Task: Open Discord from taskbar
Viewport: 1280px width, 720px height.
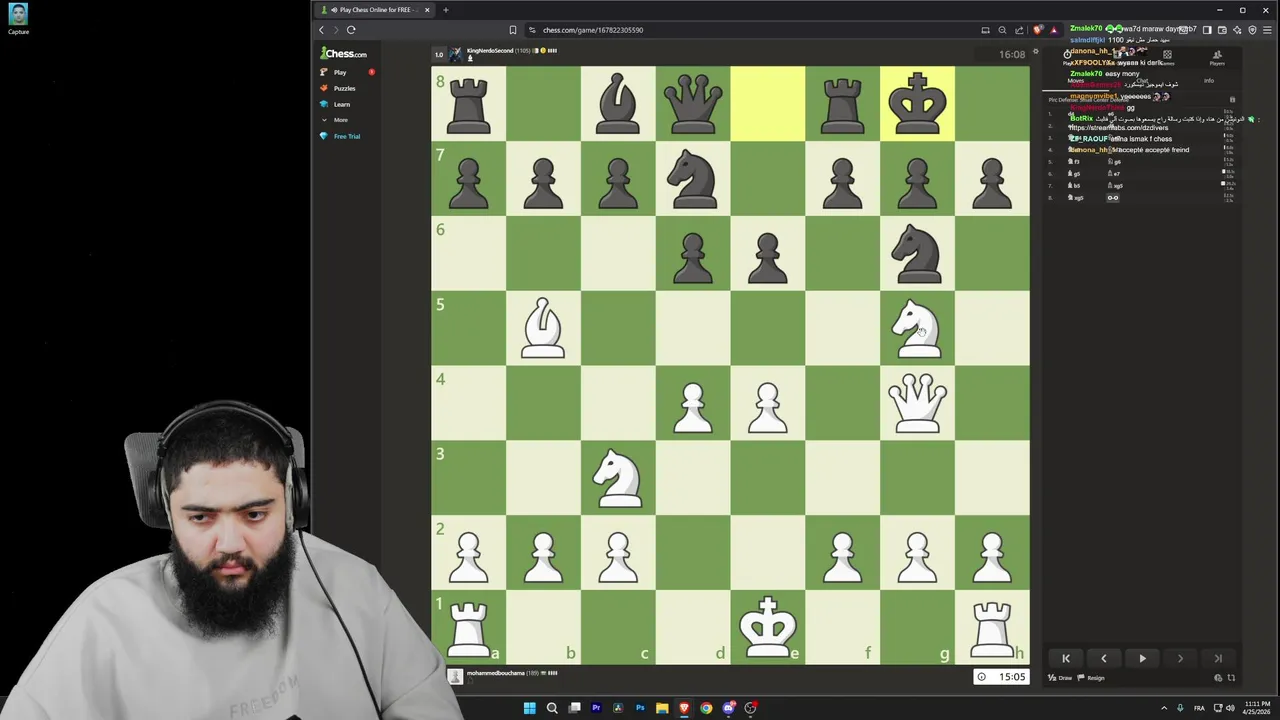Action: click(x=729, y=708)
